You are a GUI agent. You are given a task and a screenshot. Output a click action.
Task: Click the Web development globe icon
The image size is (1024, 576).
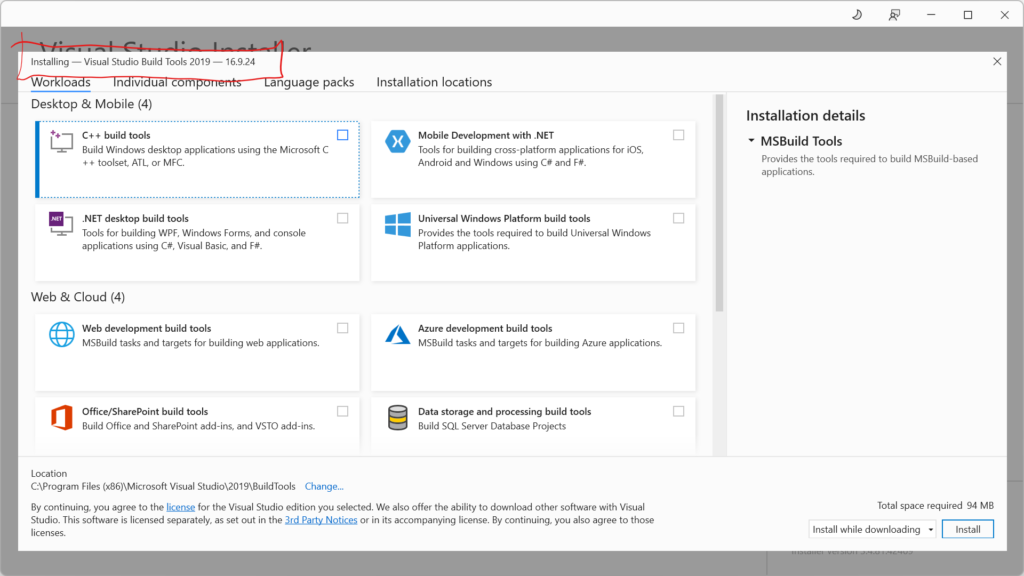[61, 334]
